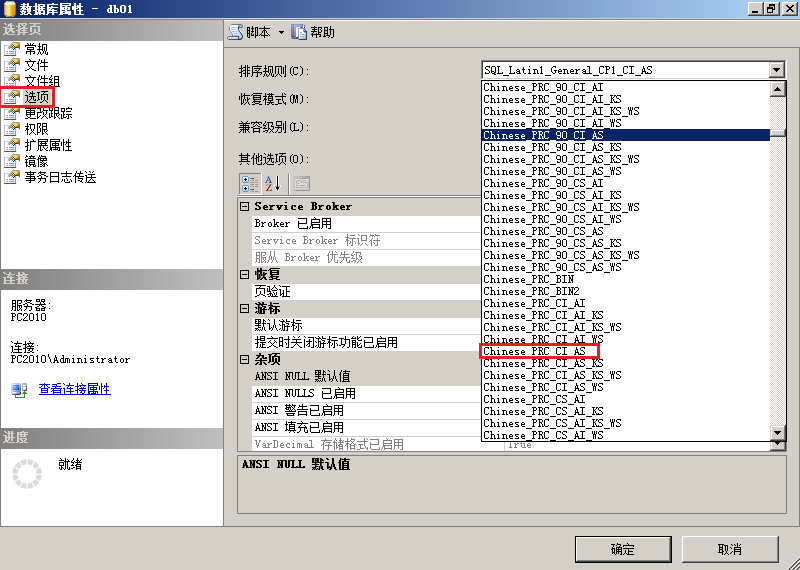Select the Broker 已启用 property row
The width and height of the screenshot is (800, 570).
[366, 224]
